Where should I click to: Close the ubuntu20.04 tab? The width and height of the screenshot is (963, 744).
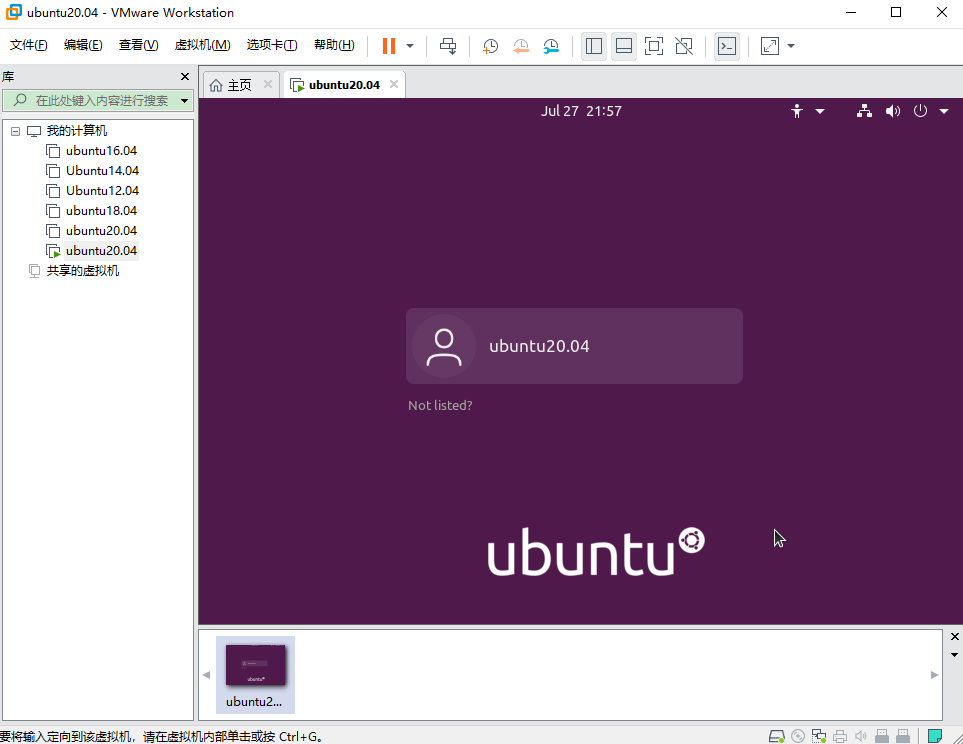point(394,84)
